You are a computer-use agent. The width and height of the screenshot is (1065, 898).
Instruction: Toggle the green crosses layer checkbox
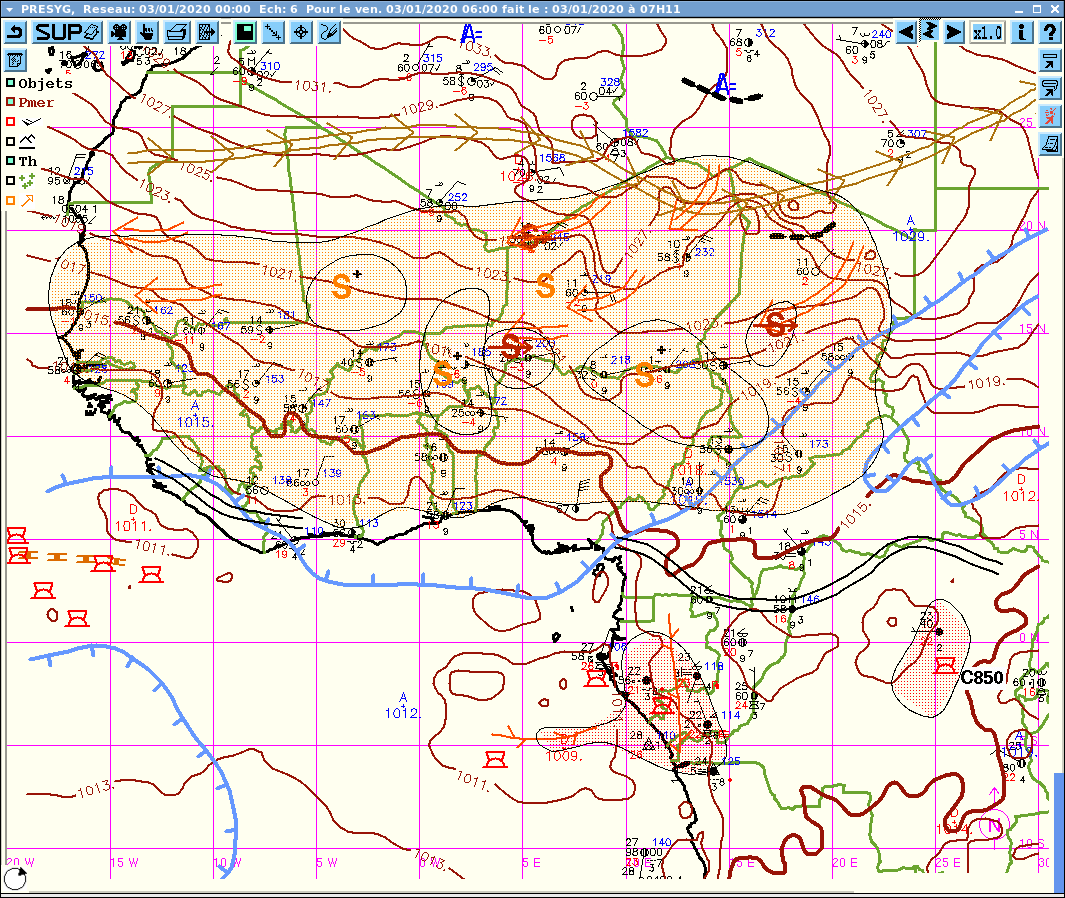(x=10, y=181)
